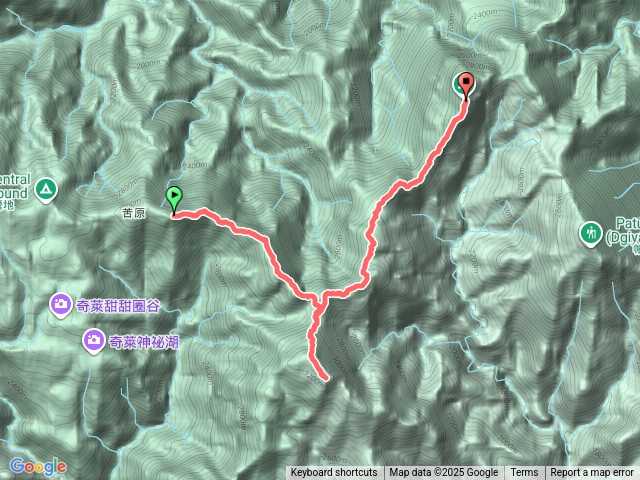Click Report a map error
The image size is (640, 480).
tap(591, 473)
